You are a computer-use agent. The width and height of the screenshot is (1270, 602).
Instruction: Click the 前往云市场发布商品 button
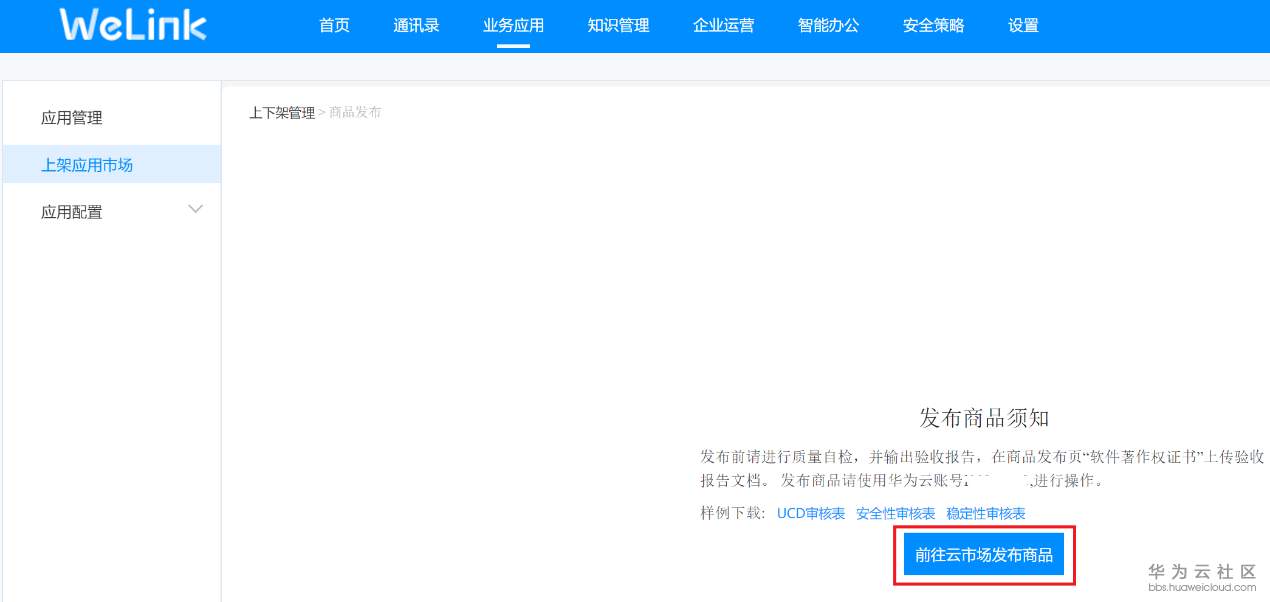[x=983, y=555]
